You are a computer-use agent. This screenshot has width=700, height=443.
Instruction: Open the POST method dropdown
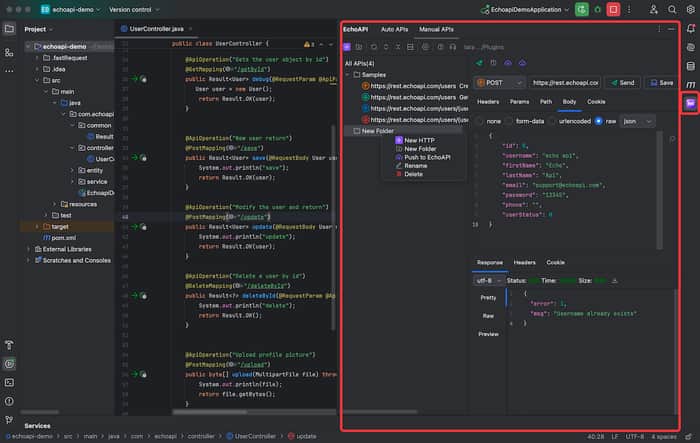pos(499,83)
